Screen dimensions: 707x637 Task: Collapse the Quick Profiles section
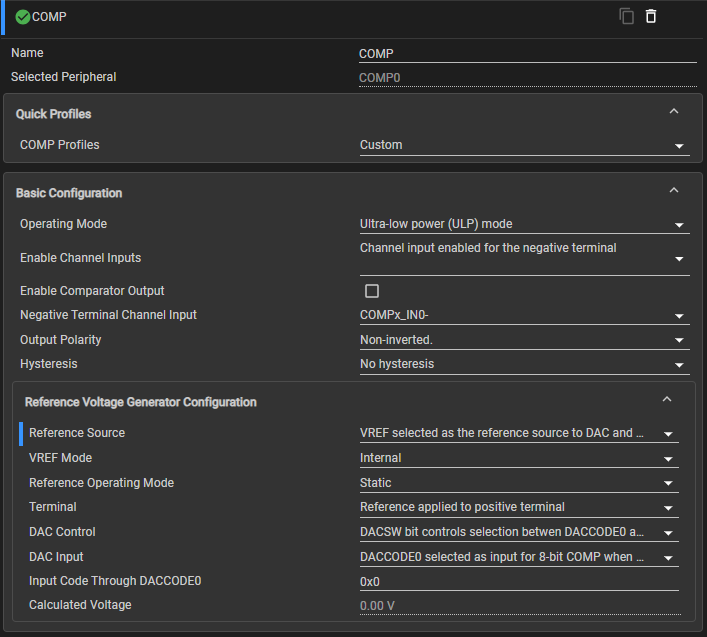click(674, 111)
